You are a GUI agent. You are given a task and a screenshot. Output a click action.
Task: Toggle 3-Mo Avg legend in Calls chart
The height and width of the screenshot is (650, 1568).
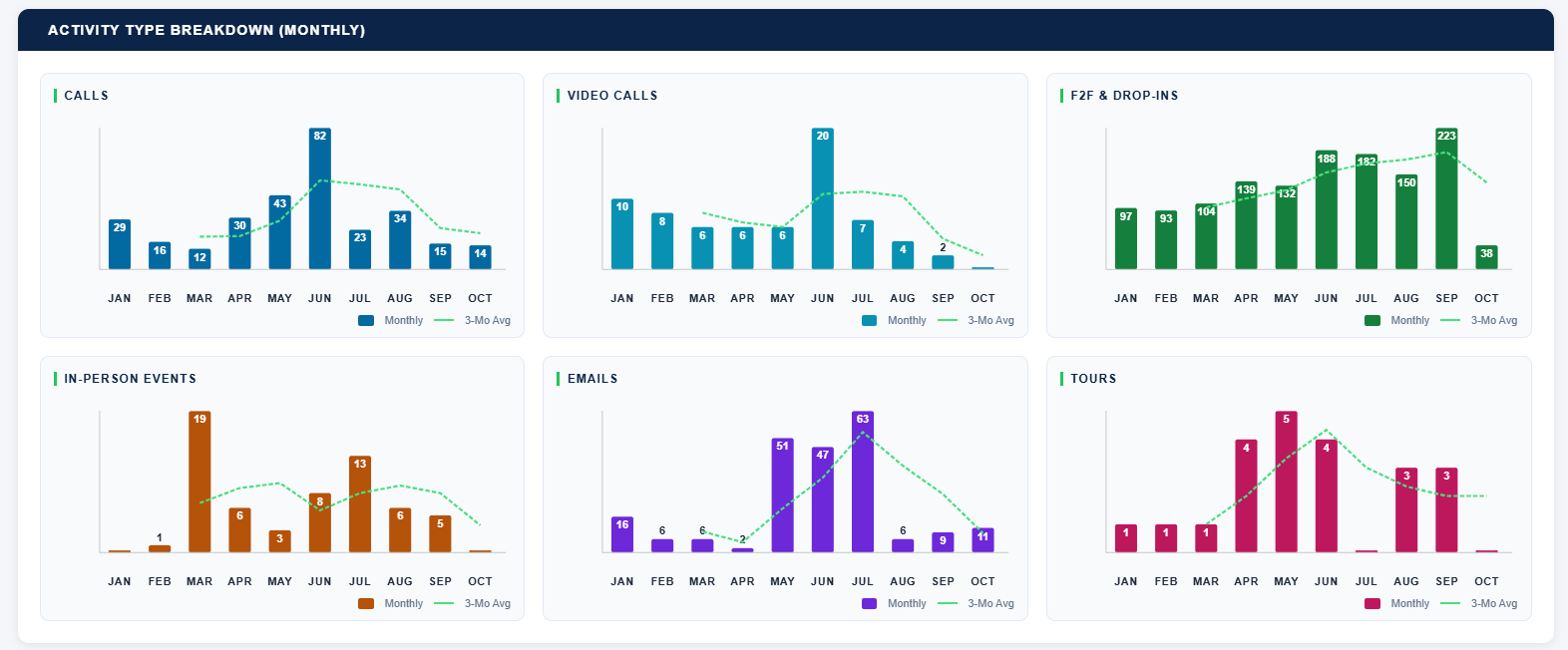473,320
